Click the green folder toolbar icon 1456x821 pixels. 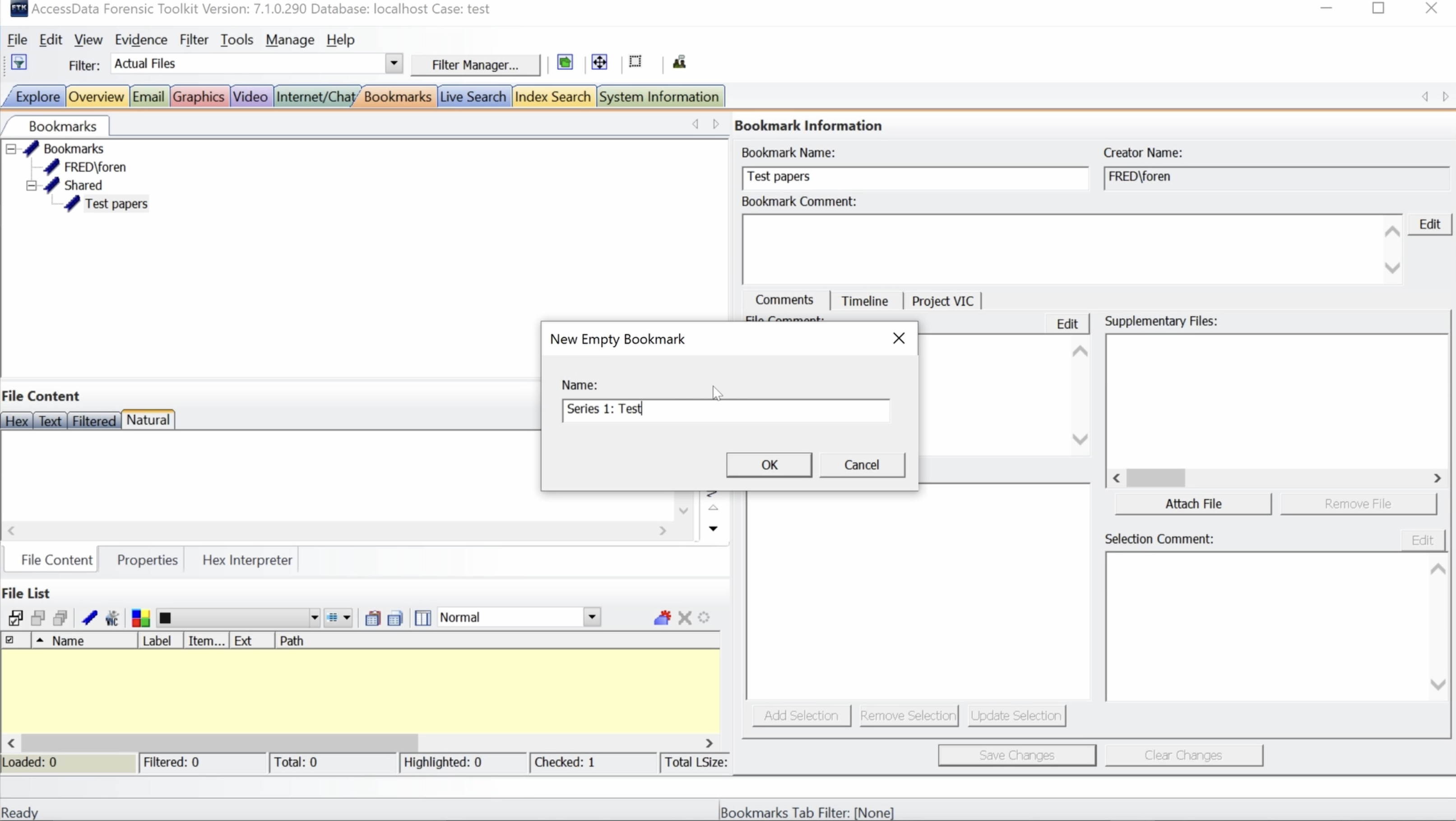[x=565, y=62]
